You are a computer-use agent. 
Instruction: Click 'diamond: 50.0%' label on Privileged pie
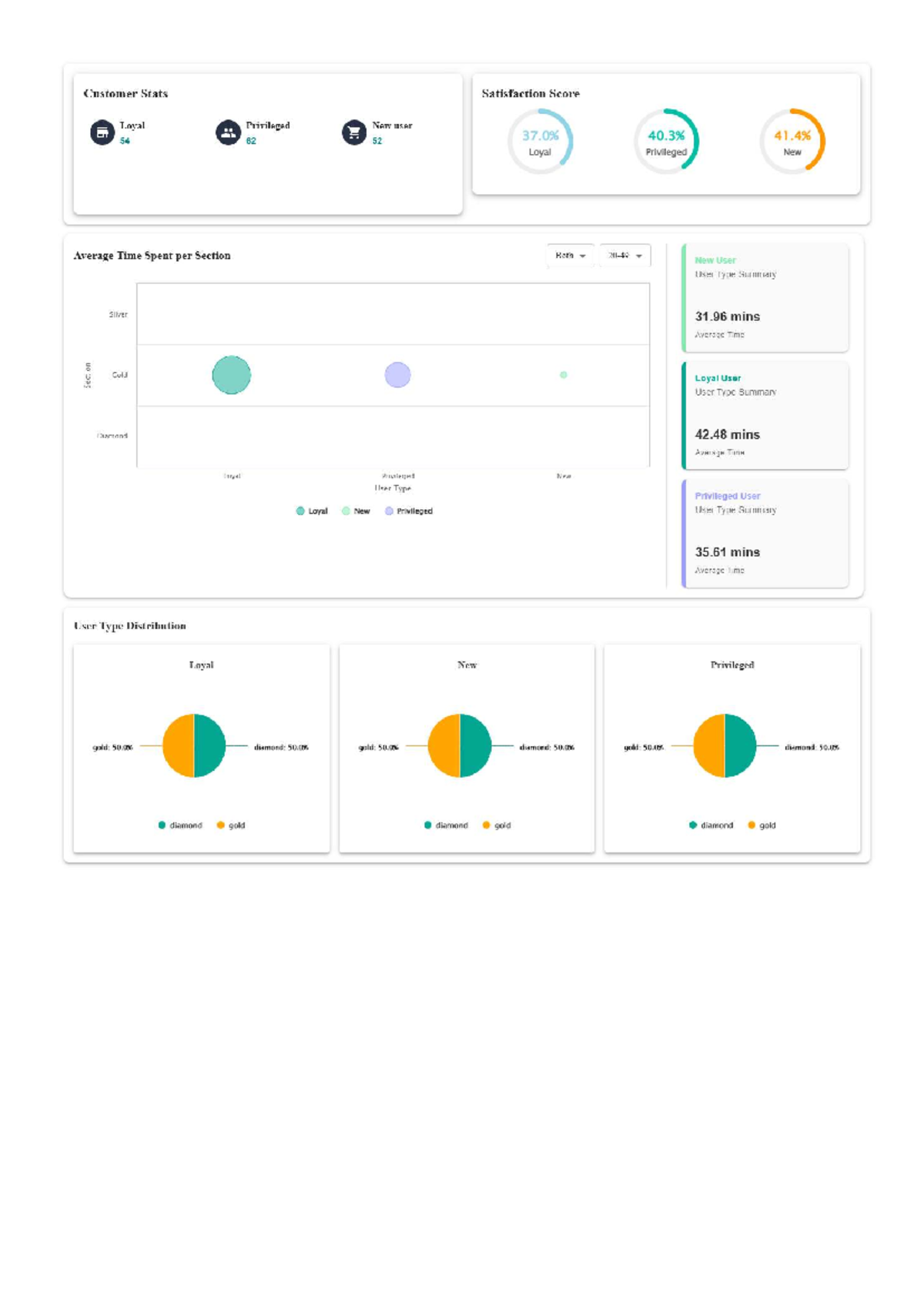812,747
